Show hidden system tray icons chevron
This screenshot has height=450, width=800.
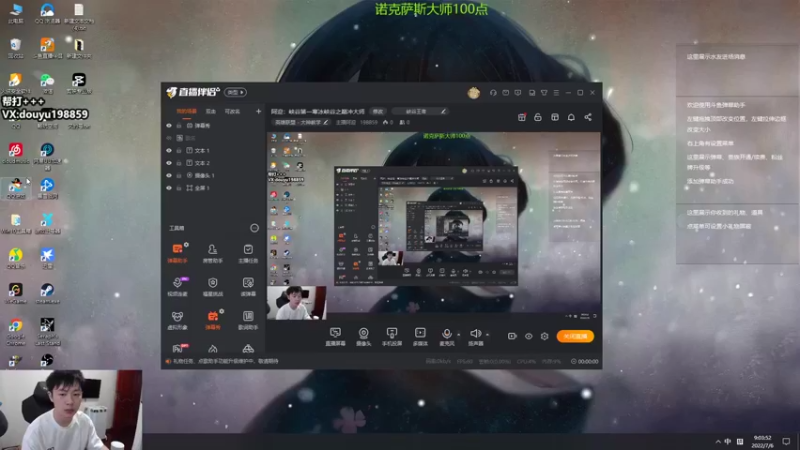point(718,442)
